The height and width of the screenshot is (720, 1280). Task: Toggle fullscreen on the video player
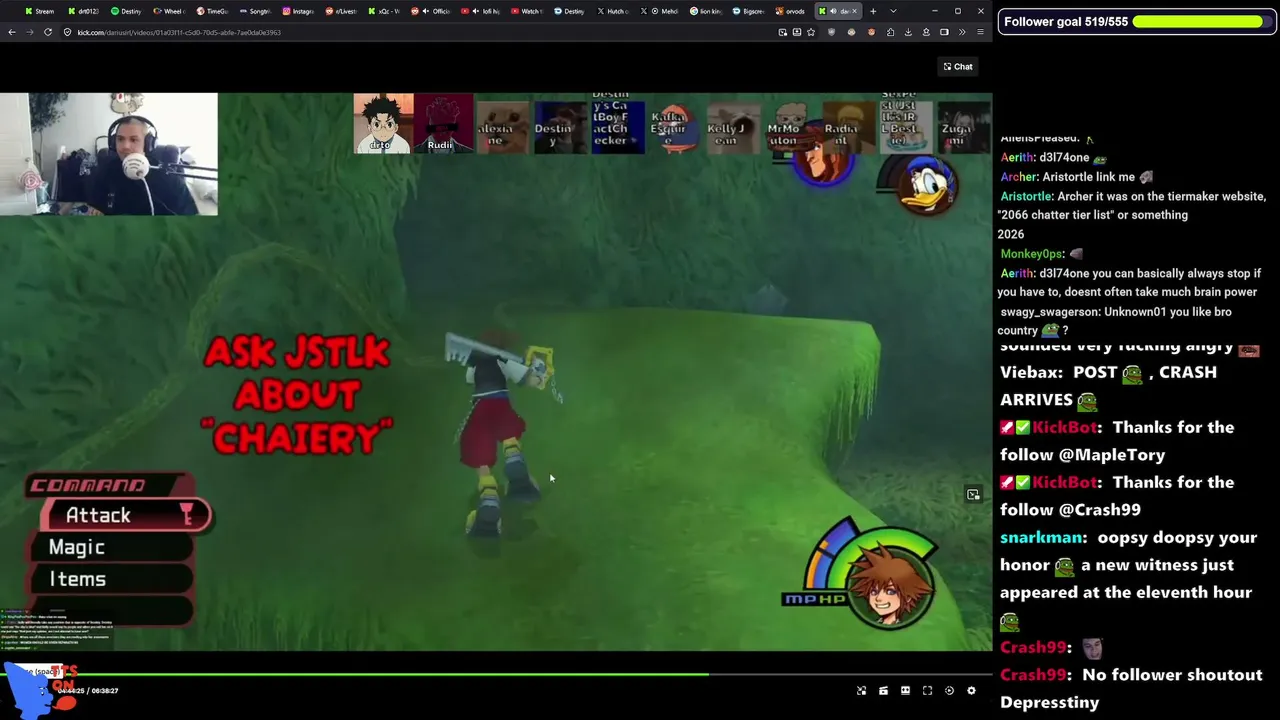click(x=927, y=690)
